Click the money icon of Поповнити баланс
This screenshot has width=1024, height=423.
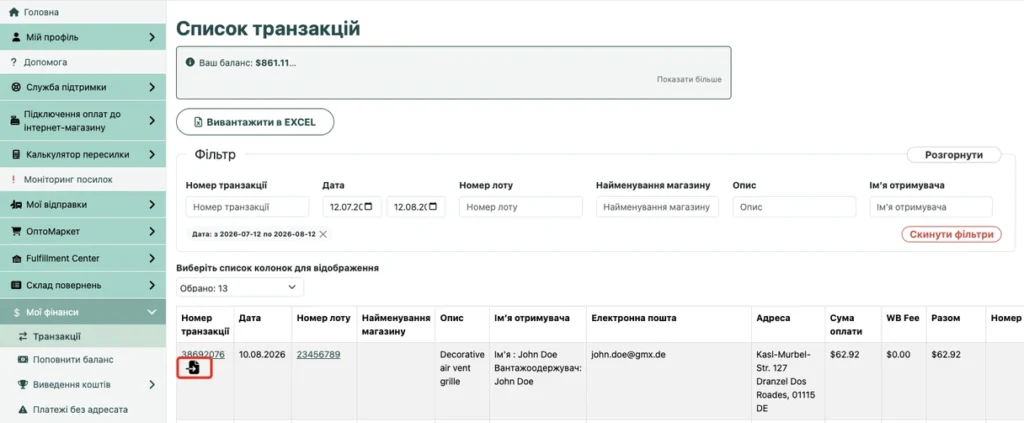[23, 360]
